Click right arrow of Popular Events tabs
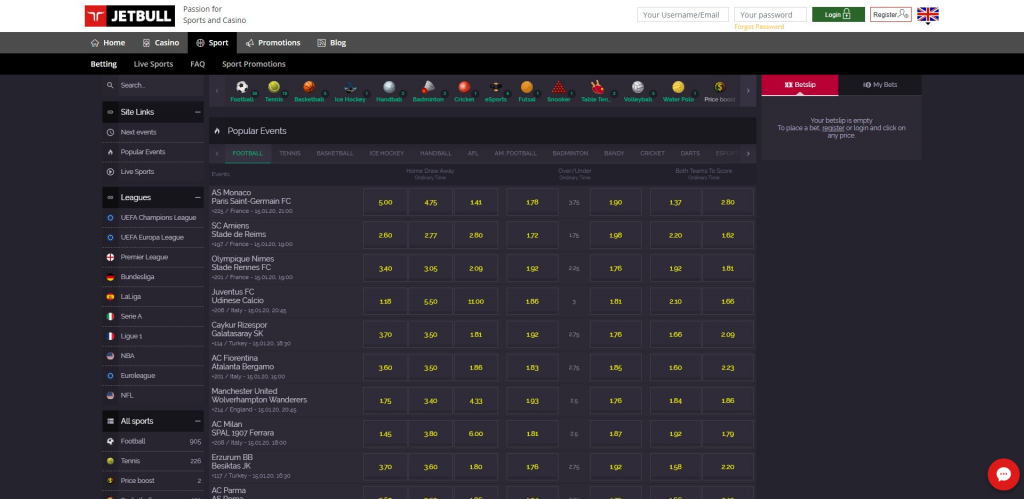 click(748, 153)
